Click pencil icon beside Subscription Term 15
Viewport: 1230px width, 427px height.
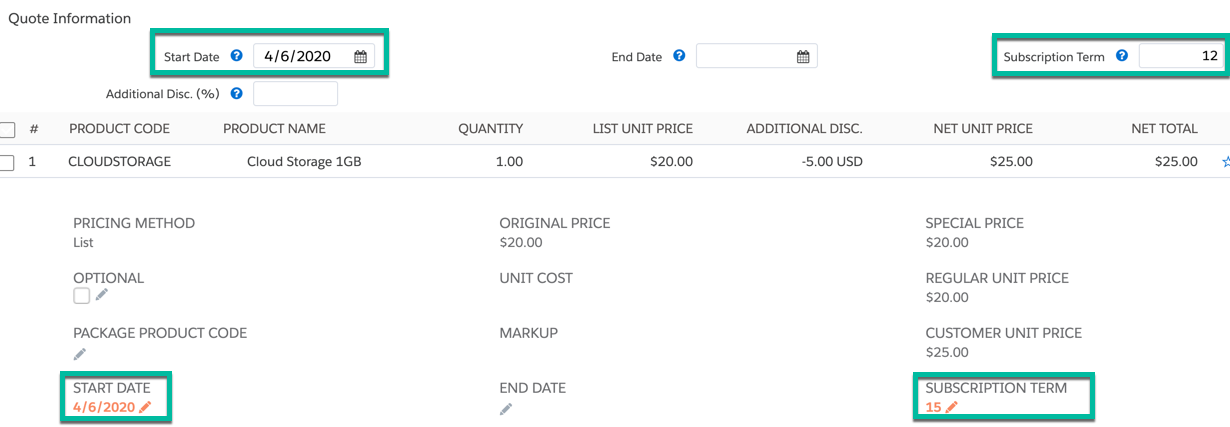tap(952, 407)
